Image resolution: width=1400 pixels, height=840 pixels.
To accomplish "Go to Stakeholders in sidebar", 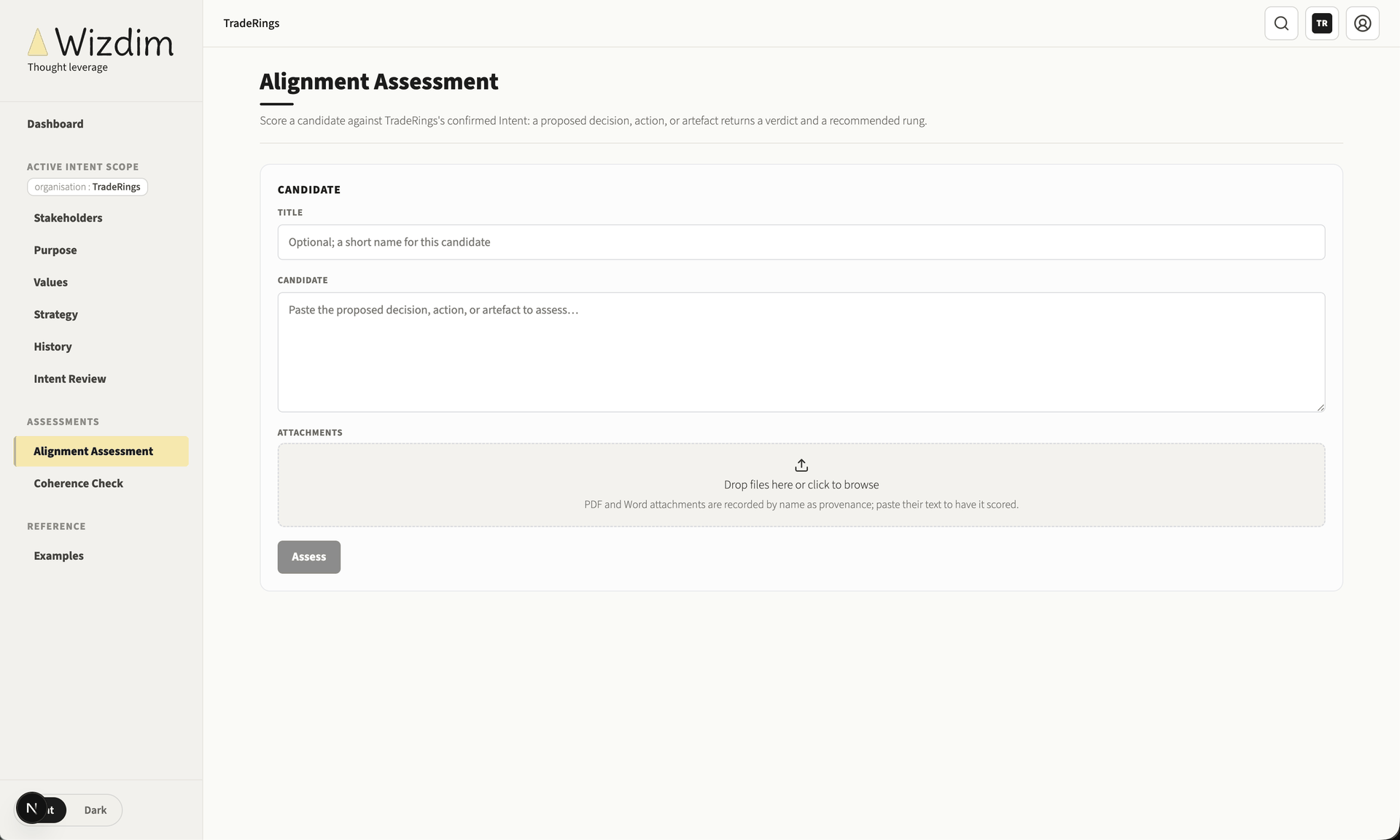I will click(68, 218).
